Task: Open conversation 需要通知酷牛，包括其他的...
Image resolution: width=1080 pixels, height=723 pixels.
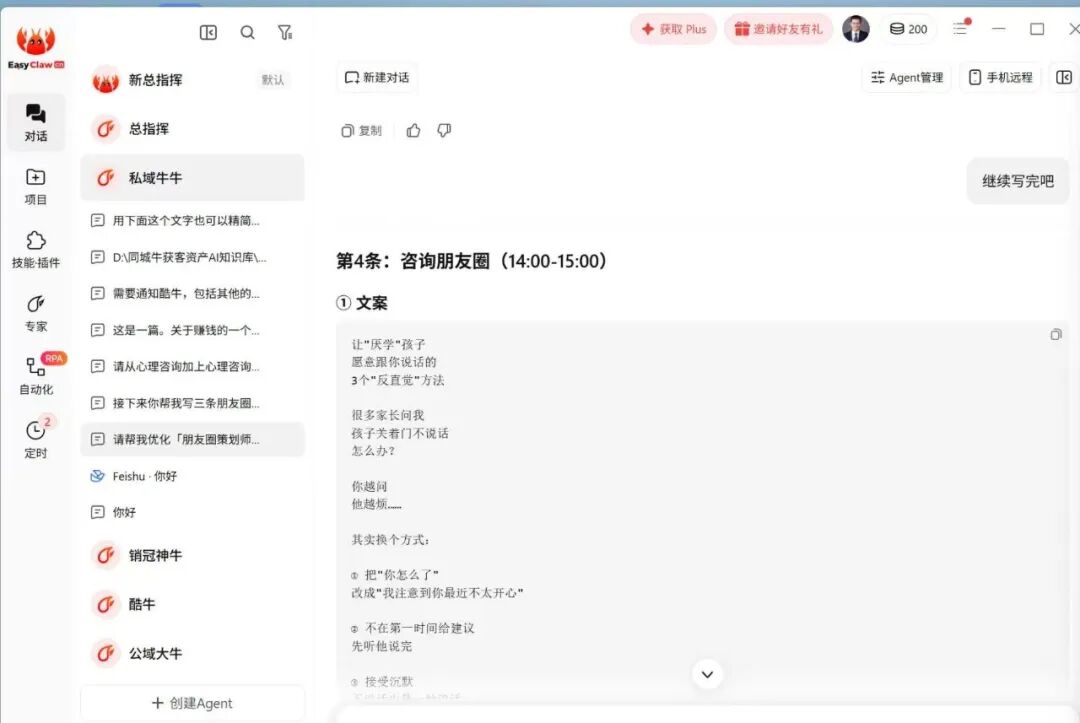Action: pos(192,293)
